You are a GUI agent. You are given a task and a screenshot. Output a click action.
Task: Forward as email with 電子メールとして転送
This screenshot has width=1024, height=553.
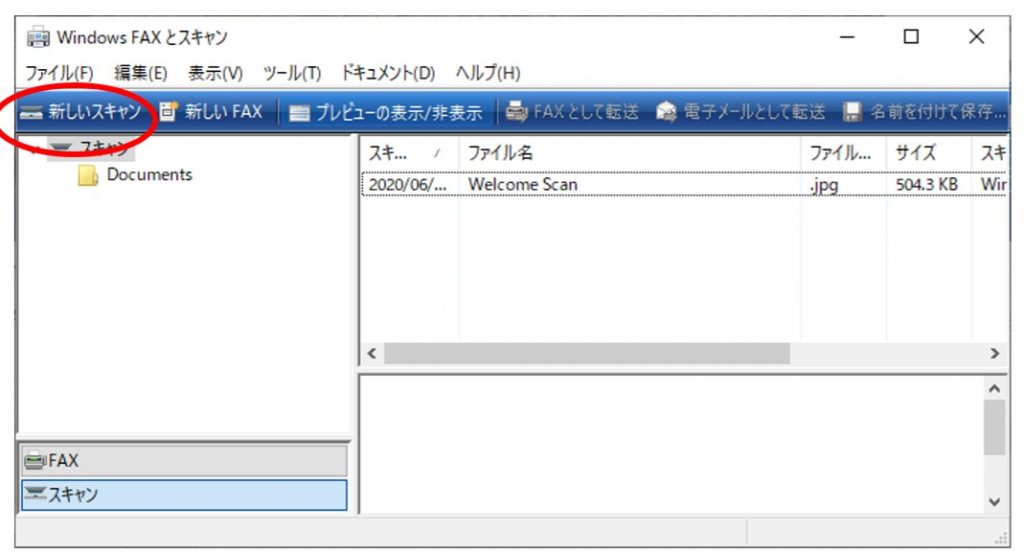tap(741, 112)
